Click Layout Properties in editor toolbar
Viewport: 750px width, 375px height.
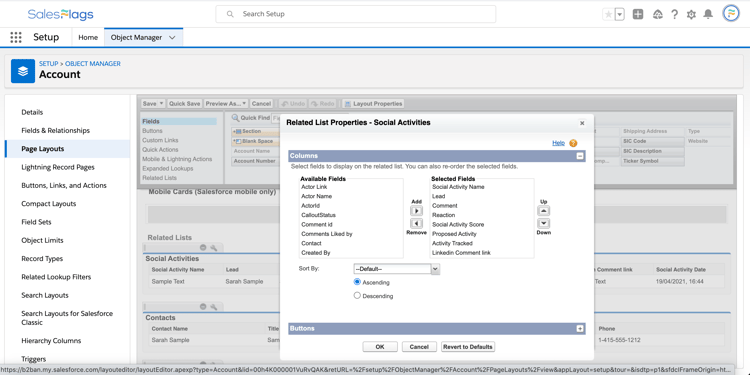(x=373, y=103)
